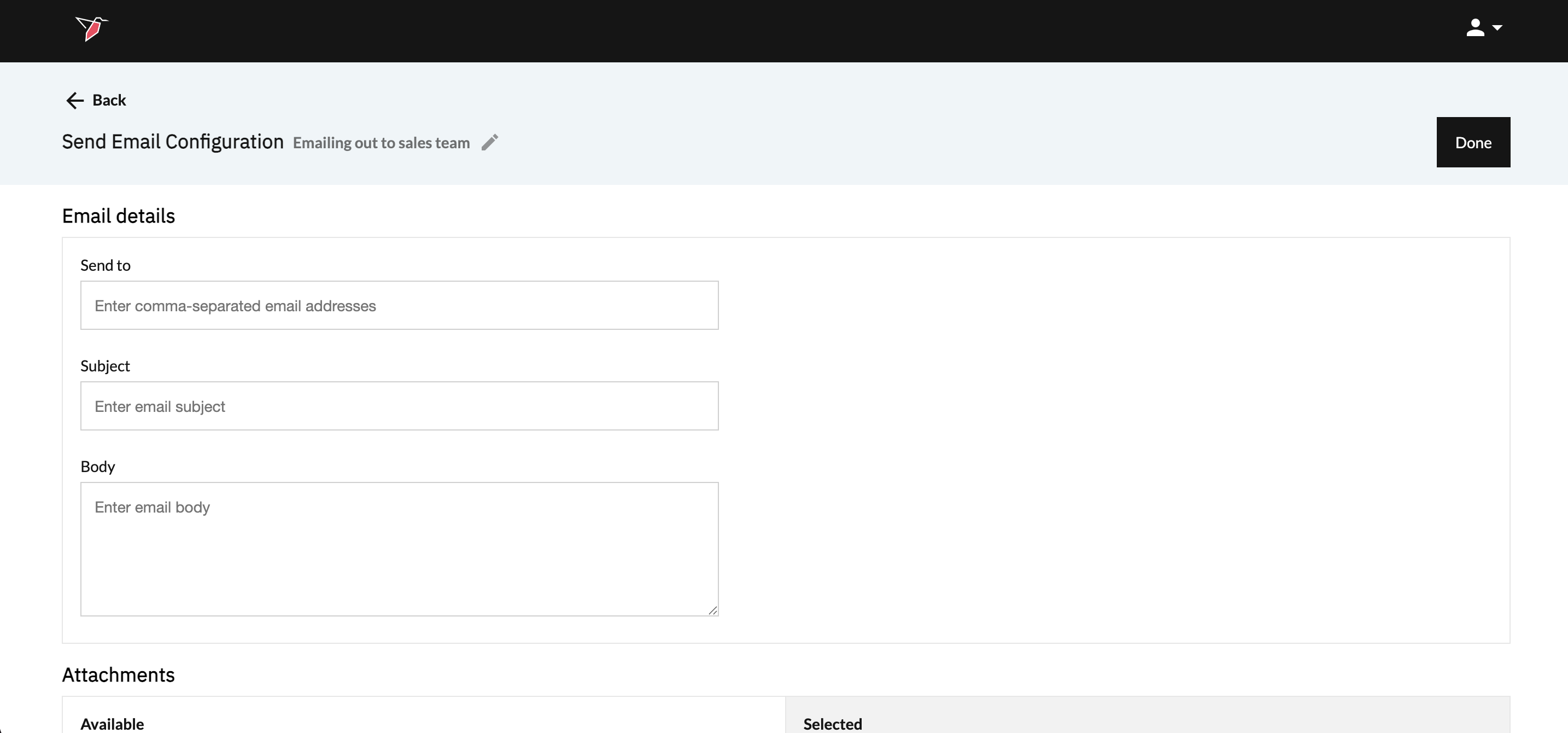Click the 'Body' field label

tap(97, 467)
